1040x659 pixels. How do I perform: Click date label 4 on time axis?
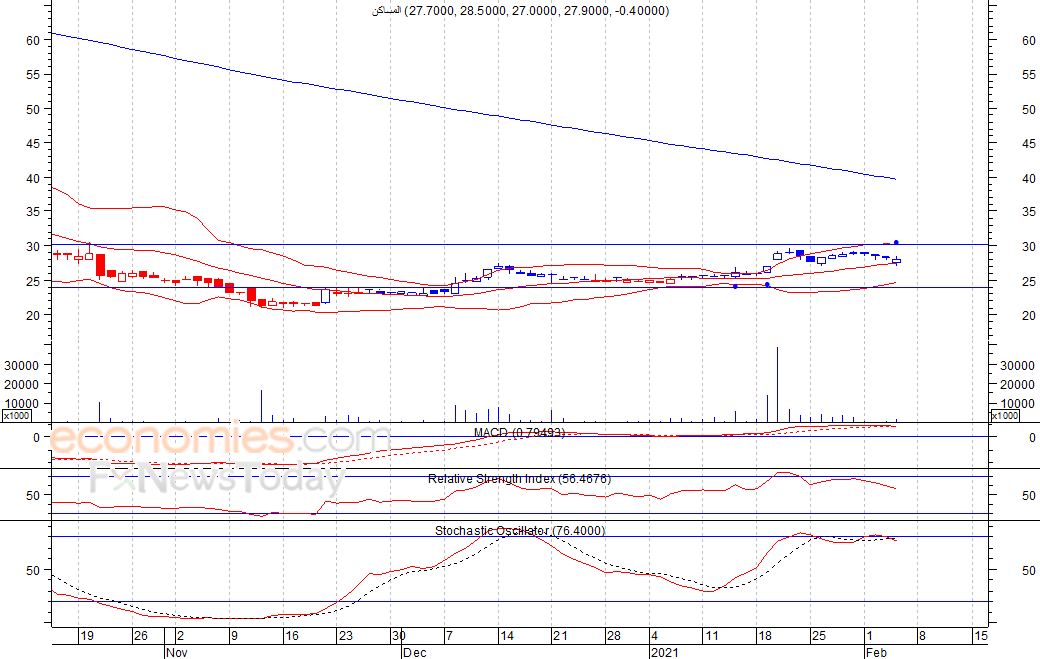coord(654,636)
